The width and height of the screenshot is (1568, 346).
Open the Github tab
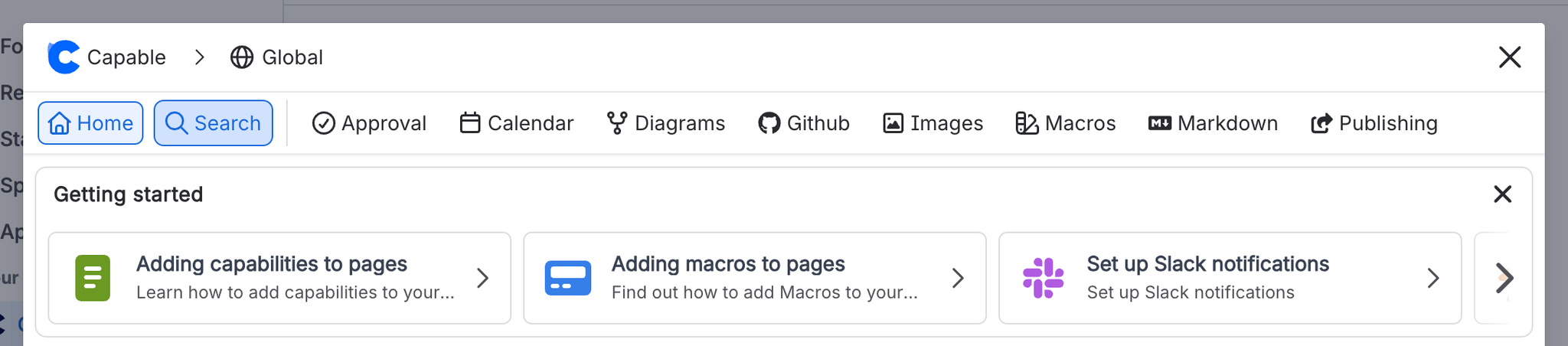tap(804, 123)
